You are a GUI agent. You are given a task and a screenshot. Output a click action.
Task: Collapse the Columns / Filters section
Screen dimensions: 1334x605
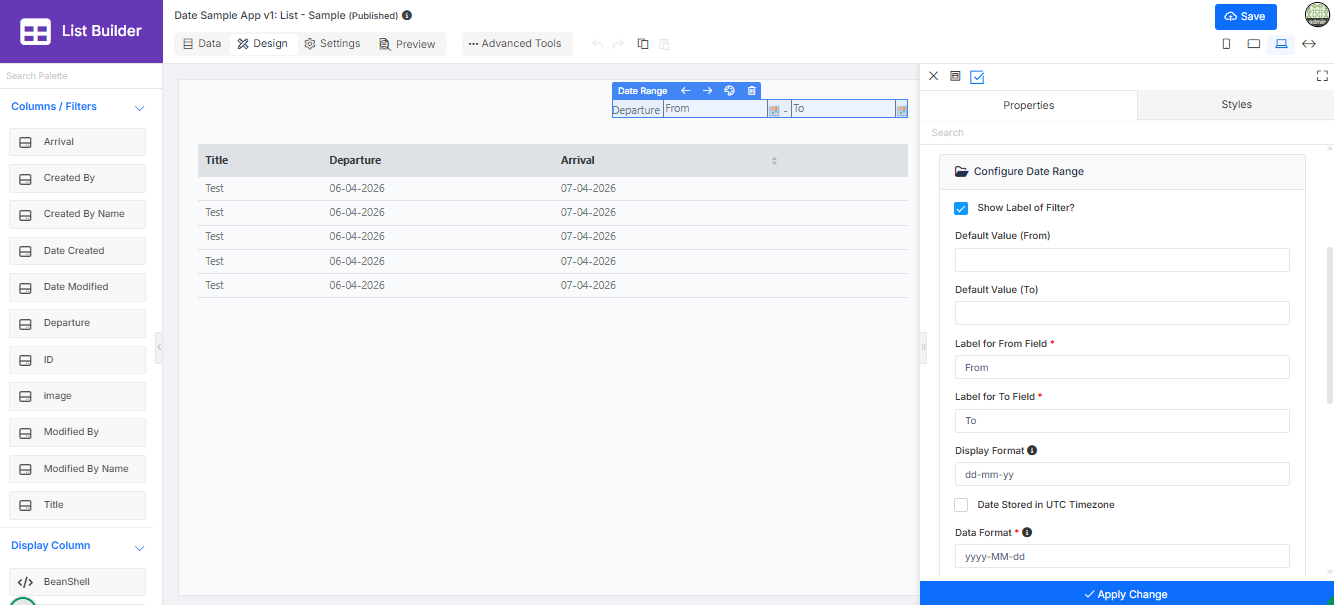(x=139, y=107)
